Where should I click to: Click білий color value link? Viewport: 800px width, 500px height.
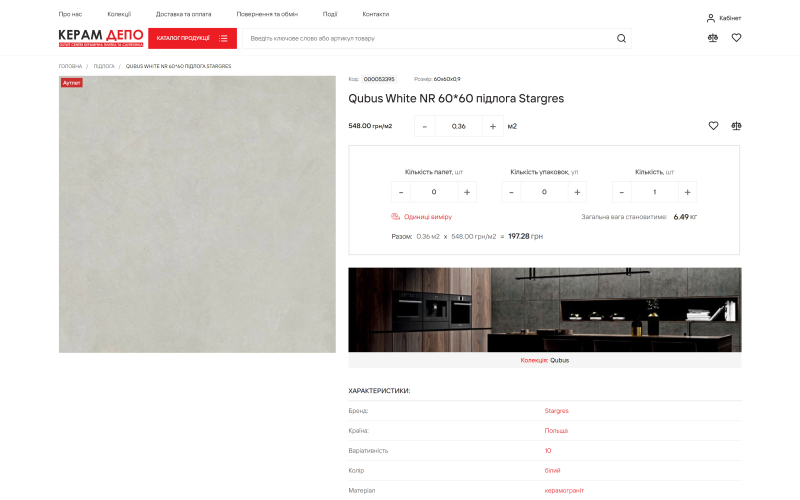552,470
